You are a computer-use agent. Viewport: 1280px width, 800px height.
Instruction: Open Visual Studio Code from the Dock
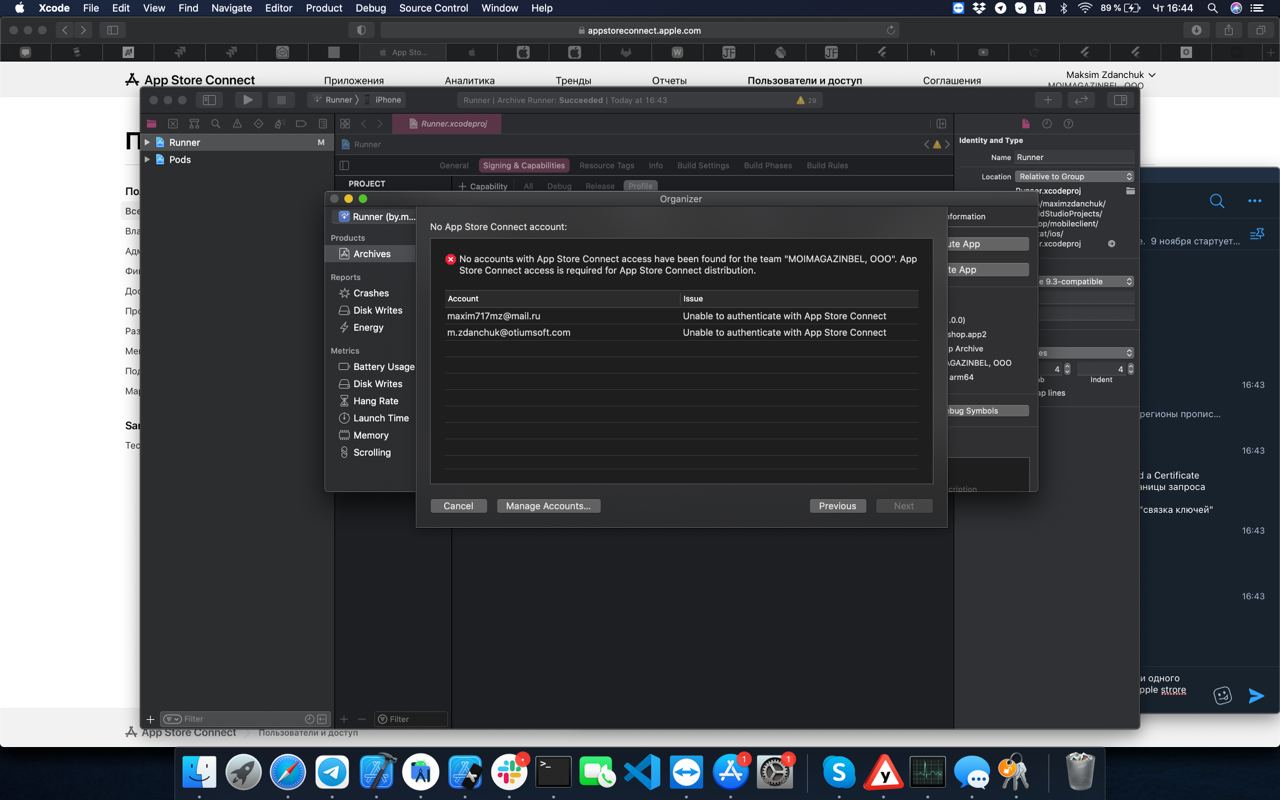642,772
